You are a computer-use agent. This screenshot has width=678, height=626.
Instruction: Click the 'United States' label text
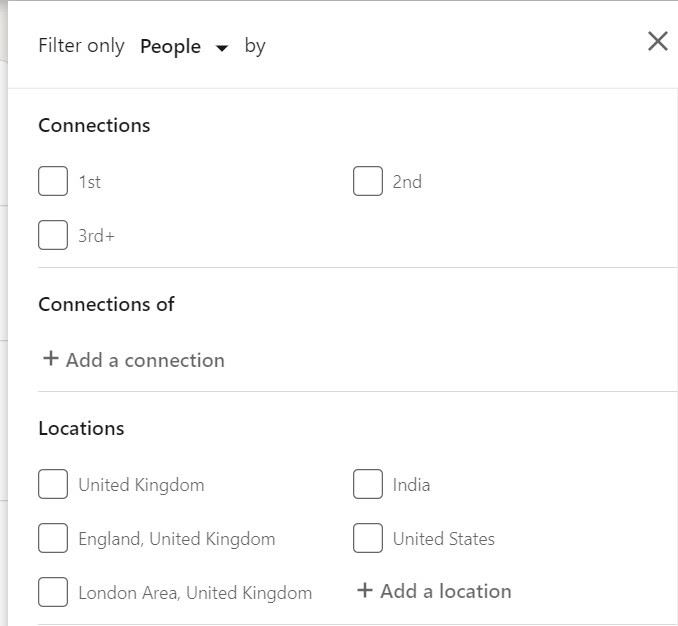(x=443, y=539)
